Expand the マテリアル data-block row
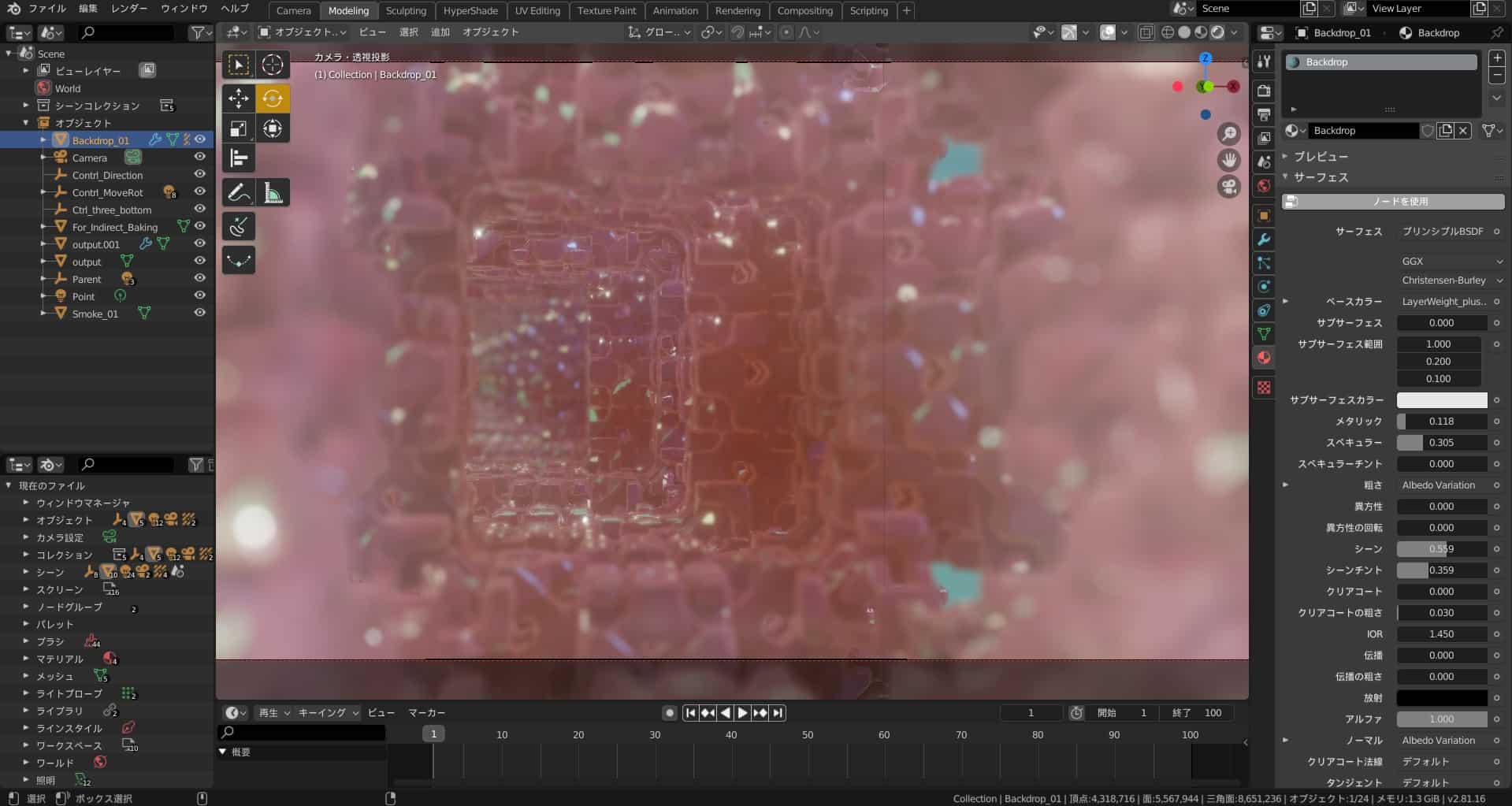The height and width of the screenshot is (806, 1512). pos(26,659)
